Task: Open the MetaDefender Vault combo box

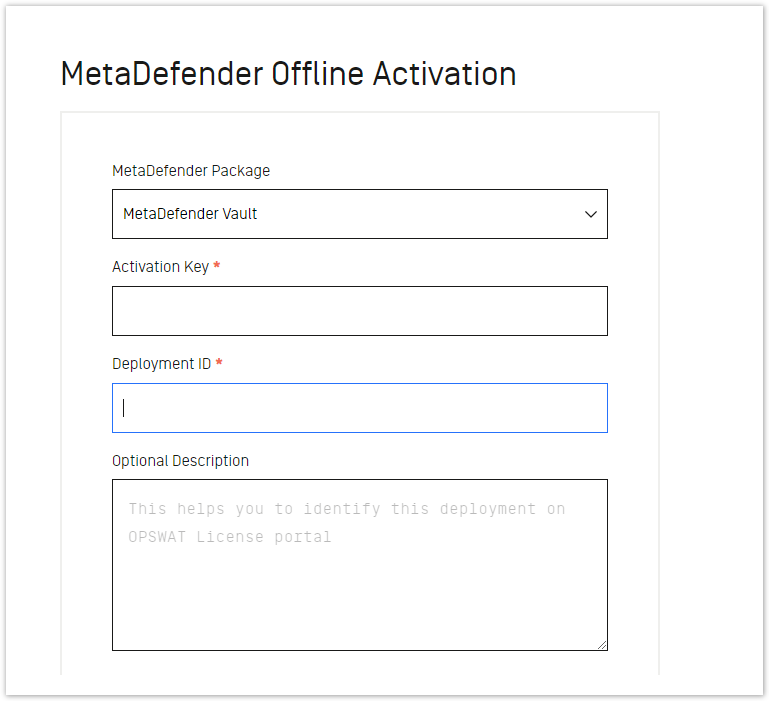Action: click(x=359, y=214)
